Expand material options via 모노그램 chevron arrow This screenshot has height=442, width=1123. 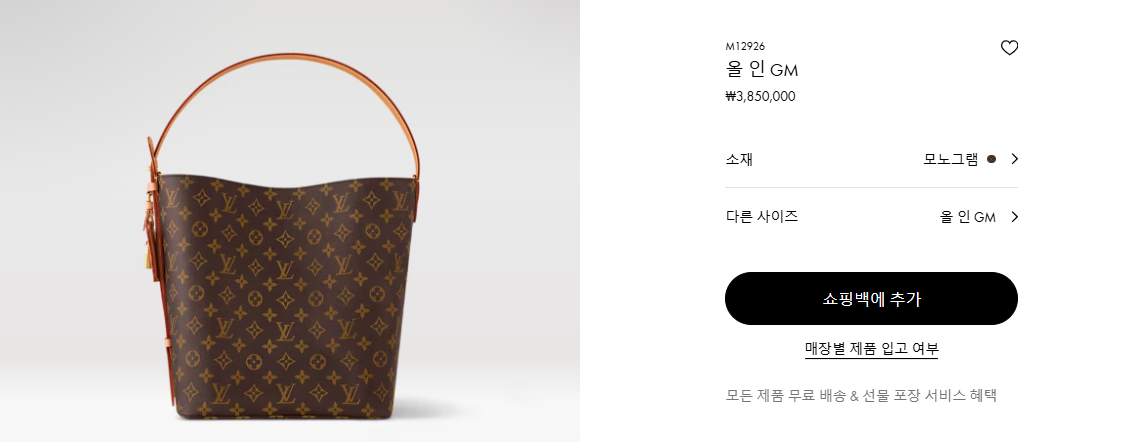click(1014, 159)
